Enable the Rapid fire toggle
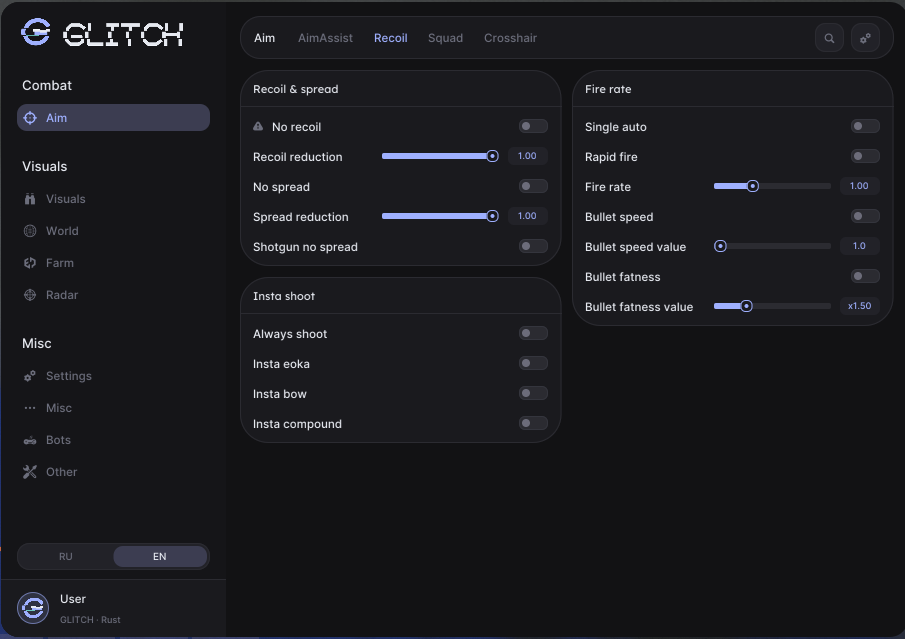905x639 pixels. [865, 156]
